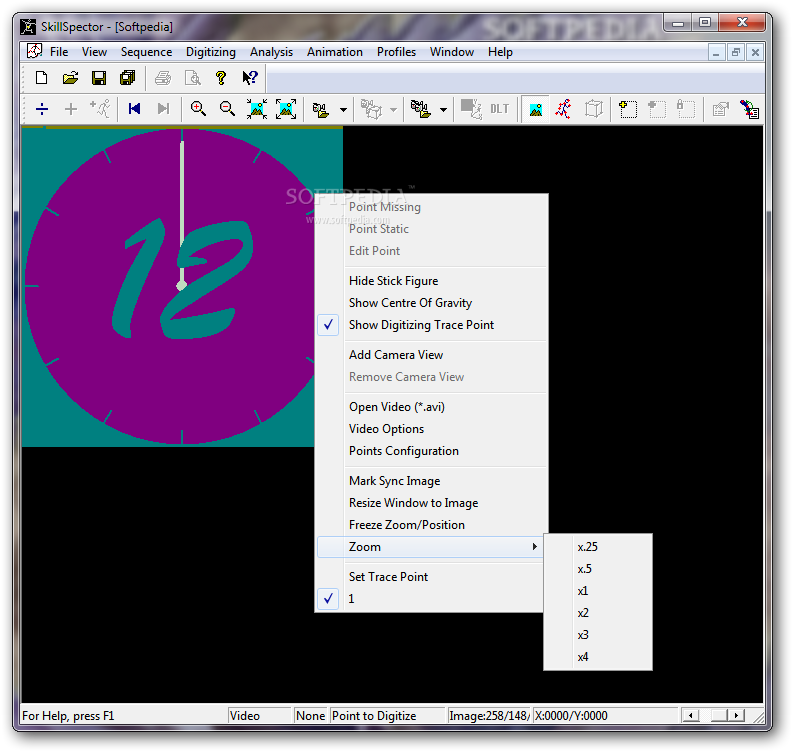
Task: Open the File menu
Action: (59, 52)
